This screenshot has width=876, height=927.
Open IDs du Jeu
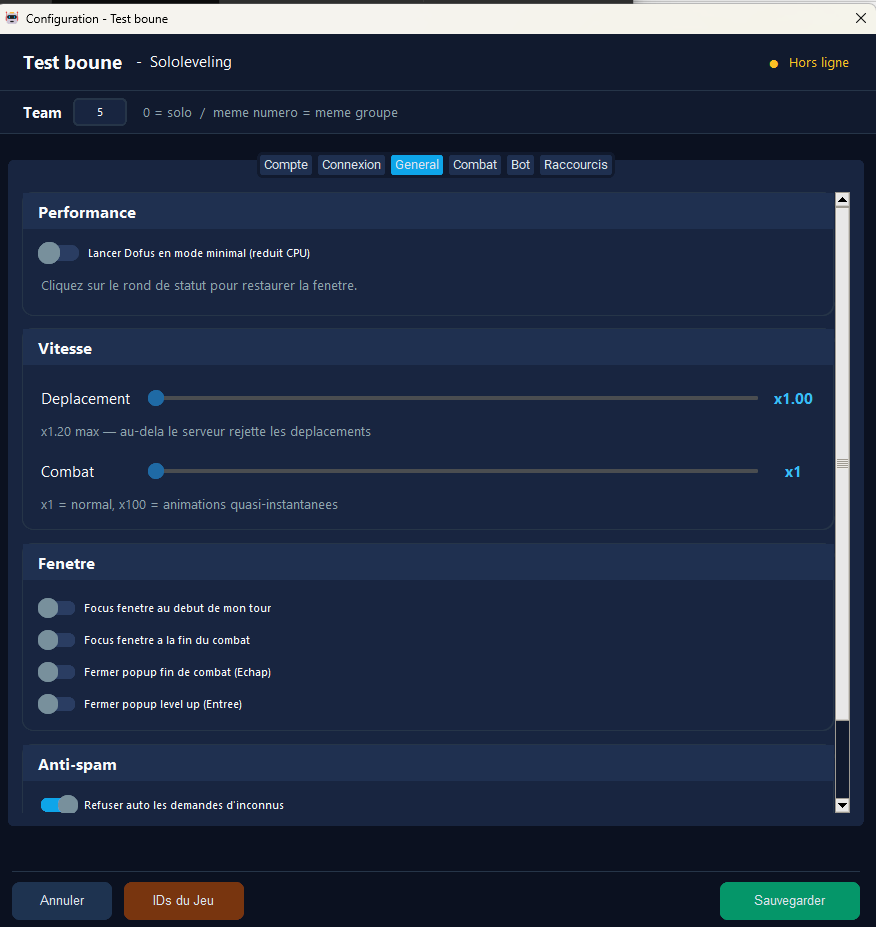(183, 900)
